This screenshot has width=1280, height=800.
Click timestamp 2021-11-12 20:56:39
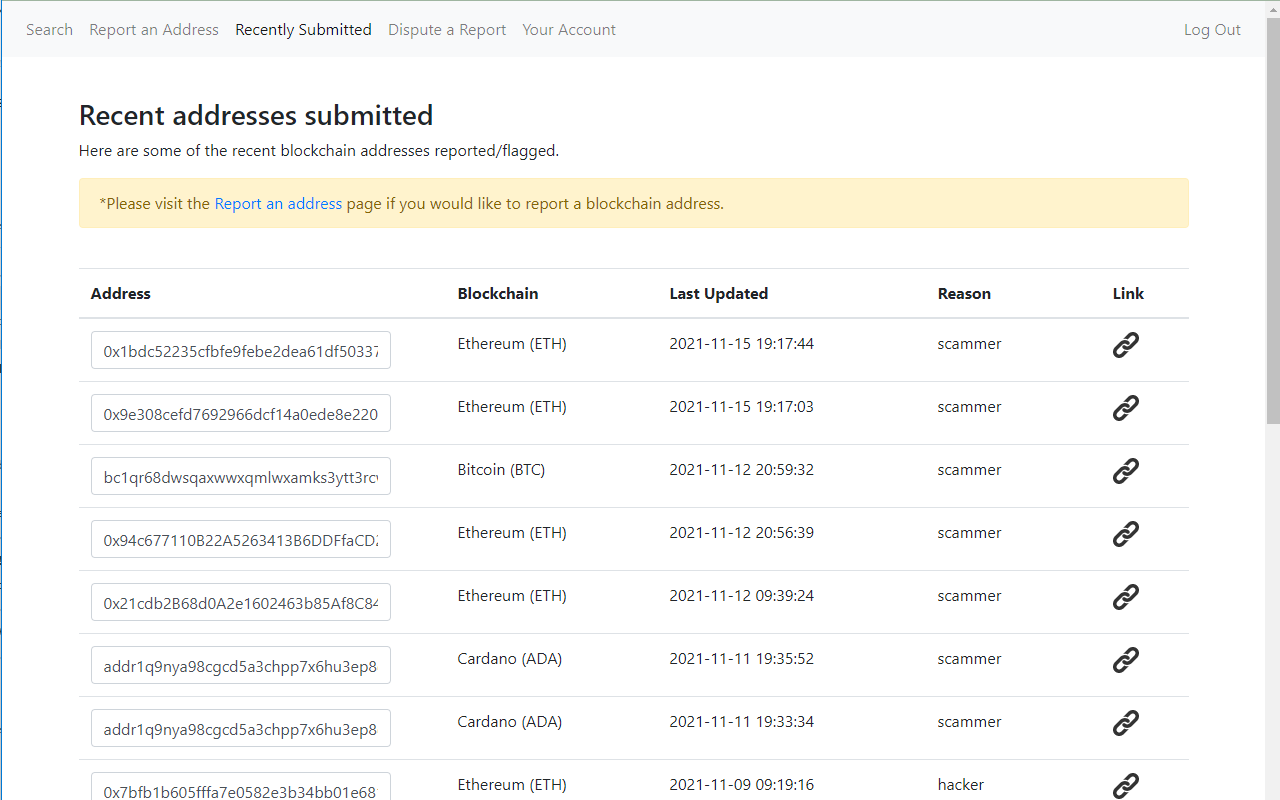coord(742,533)
